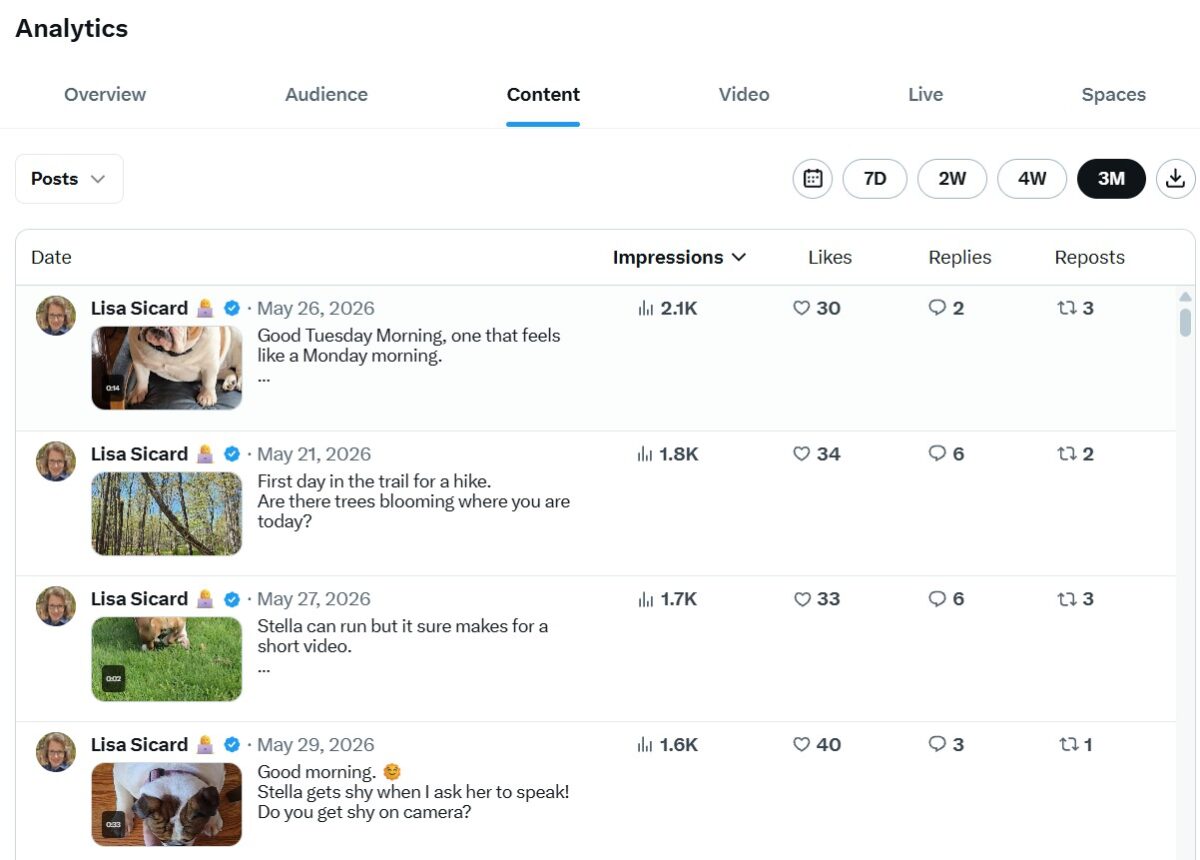This screenshot has height=860, width=1200.
Task: Click Lisa Sicard name on May 21 post
Action: (x=139, y=455)
